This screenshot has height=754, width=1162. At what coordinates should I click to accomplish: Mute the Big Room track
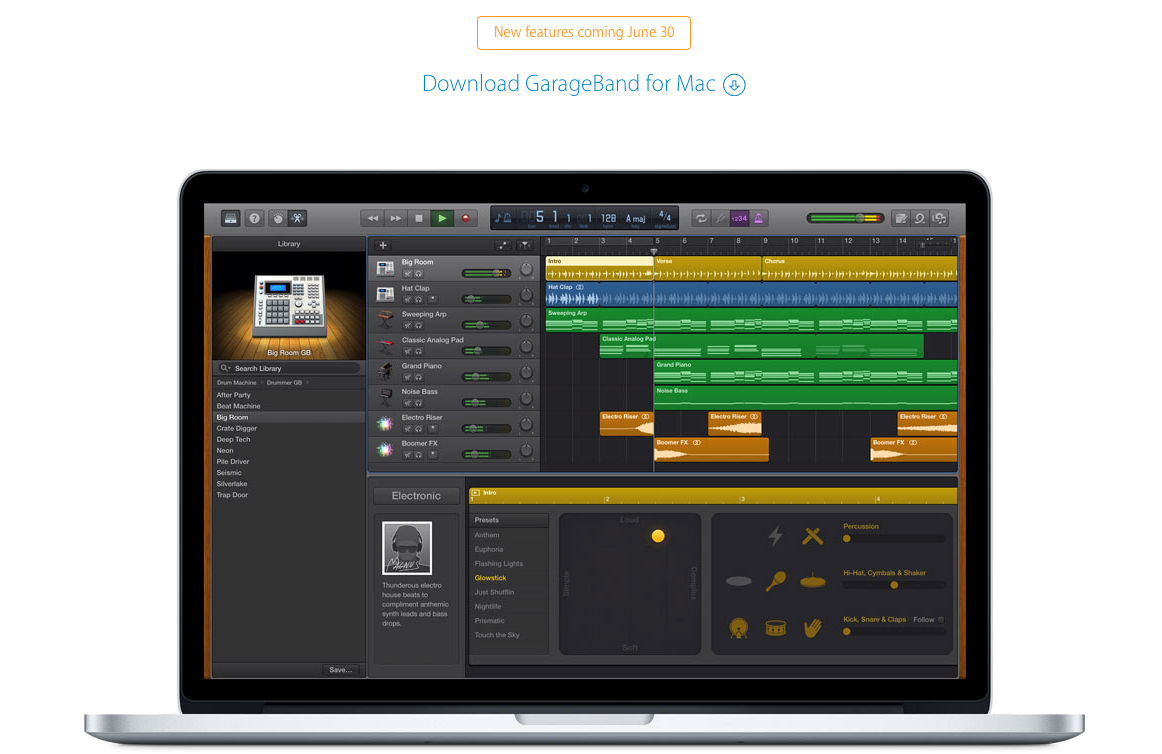(407, 274)
